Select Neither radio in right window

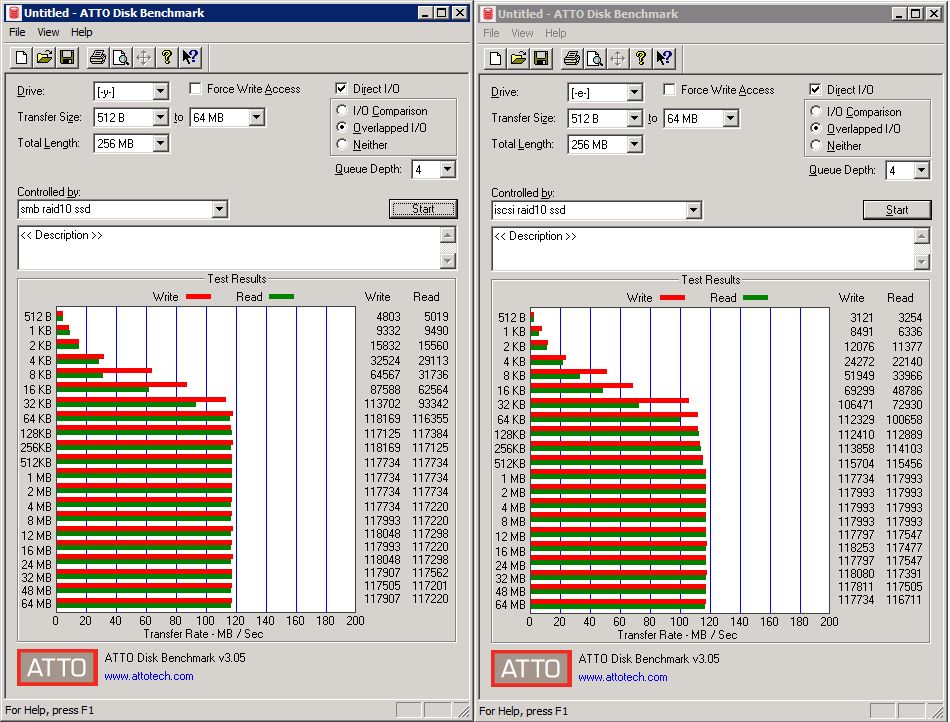pos(816,146)
